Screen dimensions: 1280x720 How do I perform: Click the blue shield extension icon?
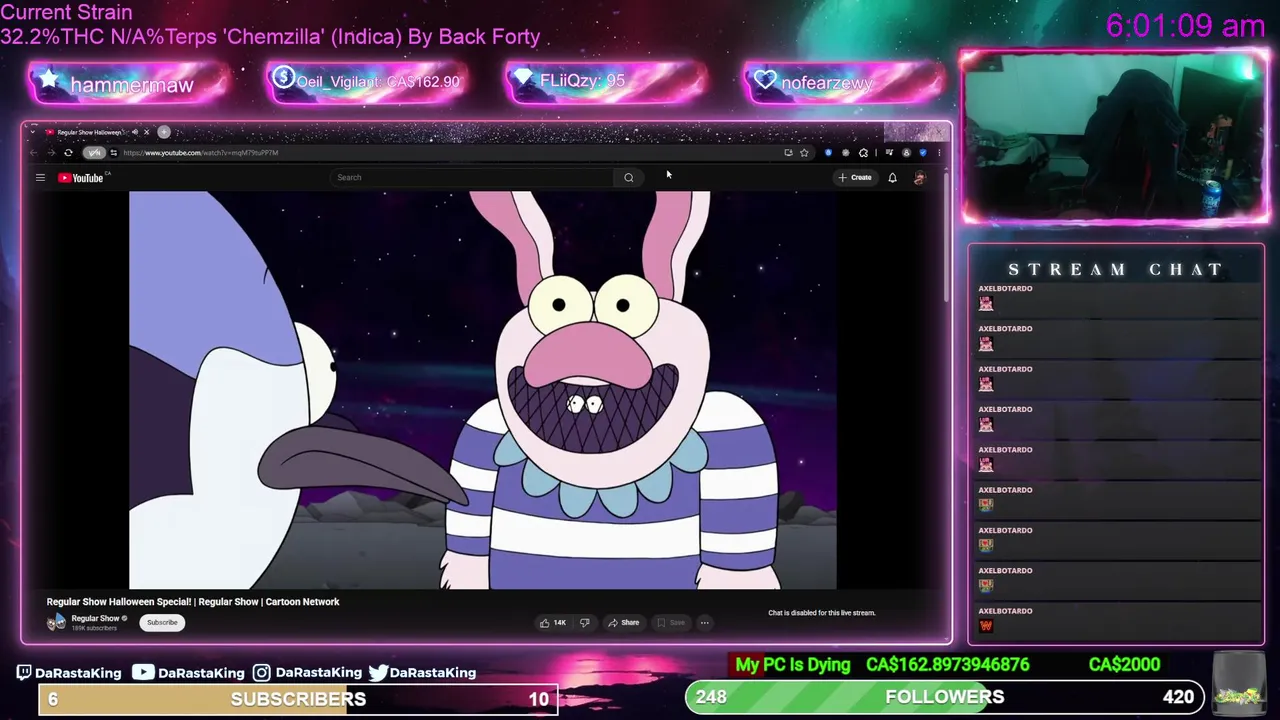923,153
